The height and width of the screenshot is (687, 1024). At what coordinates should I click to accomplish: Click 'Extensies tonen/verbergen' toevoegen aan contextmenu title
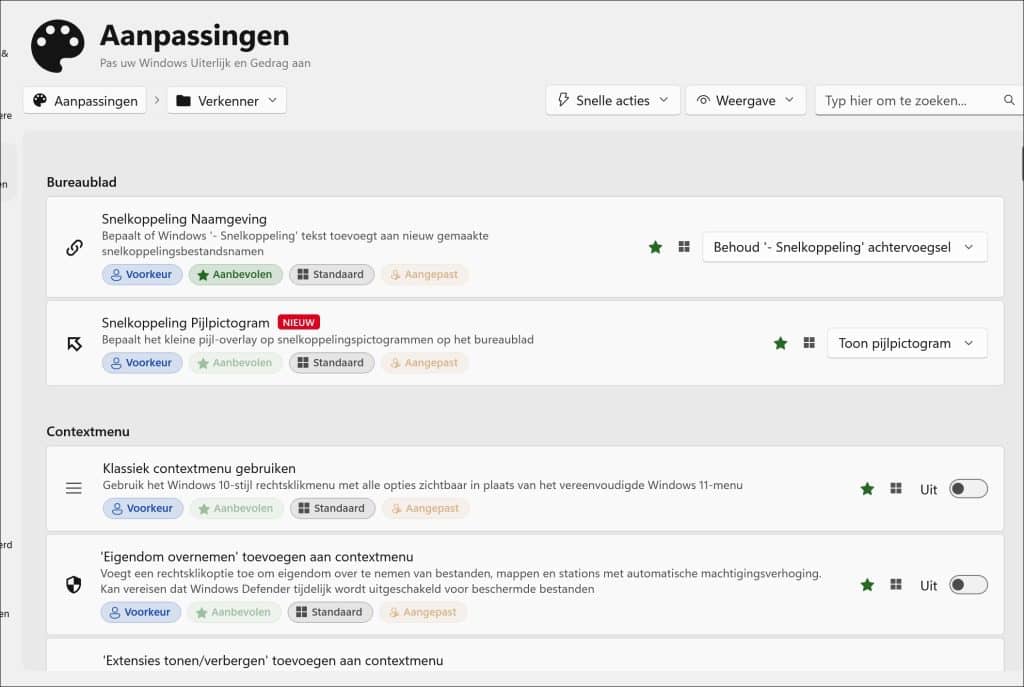pyautogui.click(x=273, y=660)
